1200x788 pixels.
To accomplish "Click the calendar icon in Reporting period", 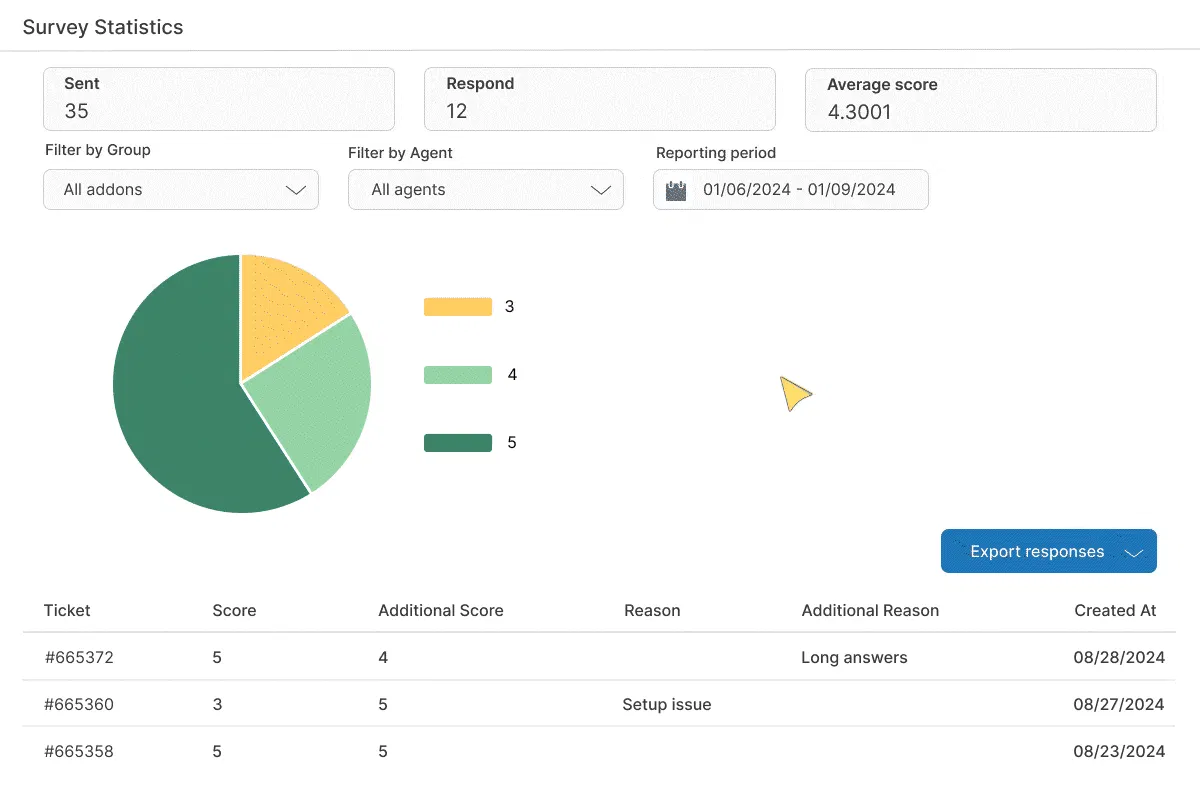I will coord(676,190).
